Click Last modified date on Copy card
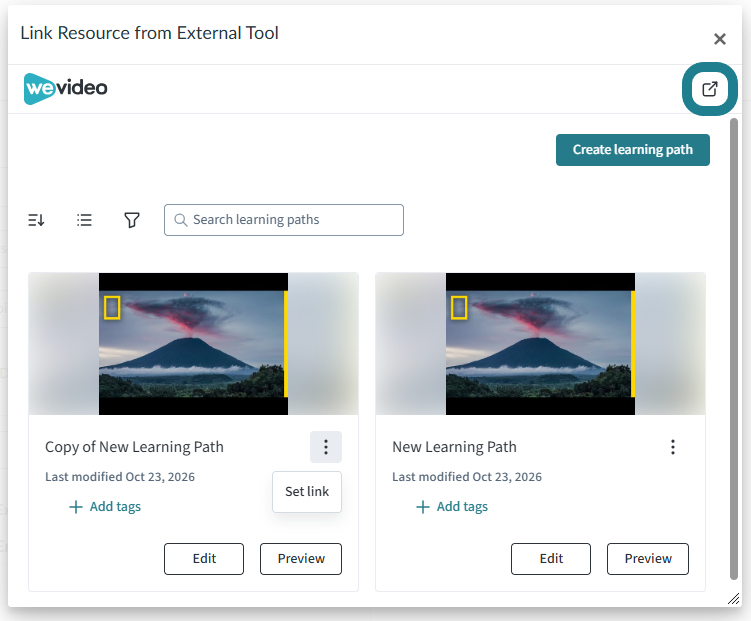 [x=120, y=477]
